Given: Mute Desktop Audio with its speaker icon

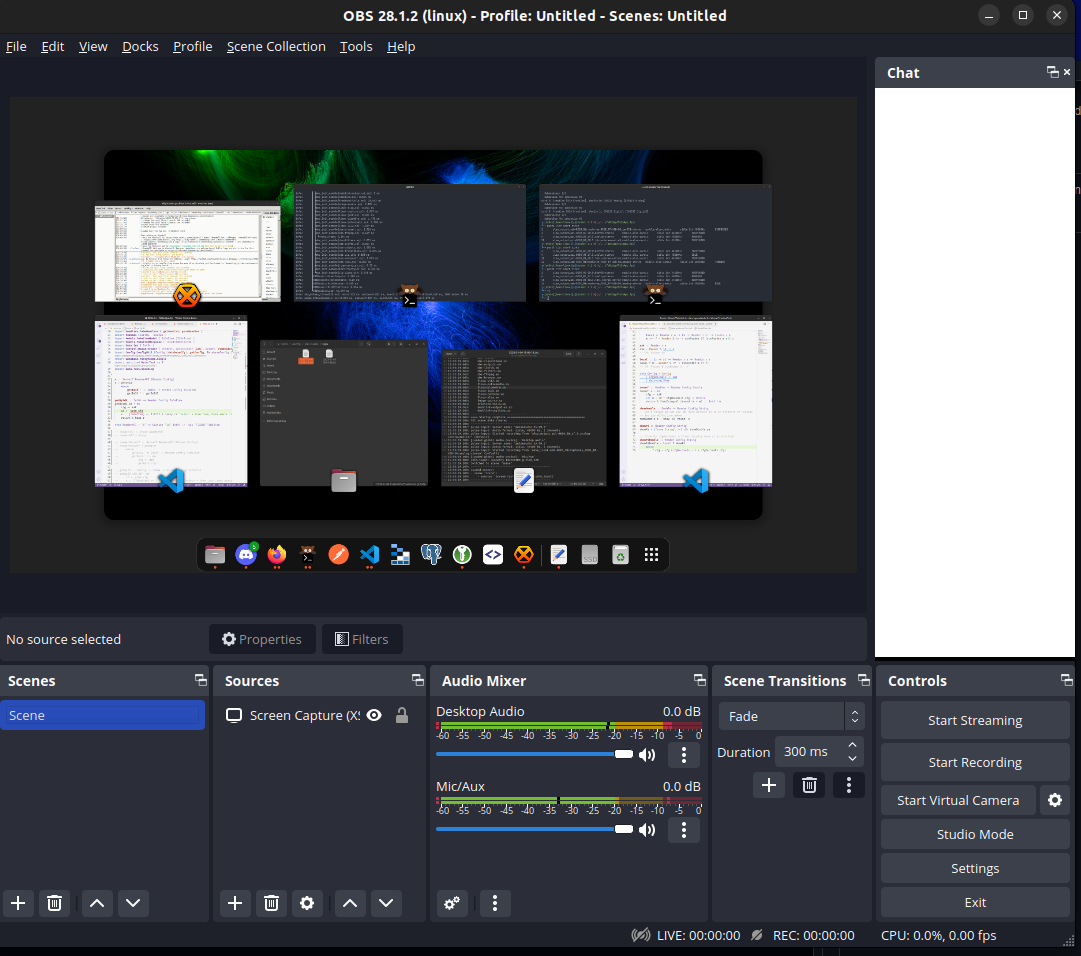Looking at the screenshot, I should pyautogui.click(x=647, y=754).
